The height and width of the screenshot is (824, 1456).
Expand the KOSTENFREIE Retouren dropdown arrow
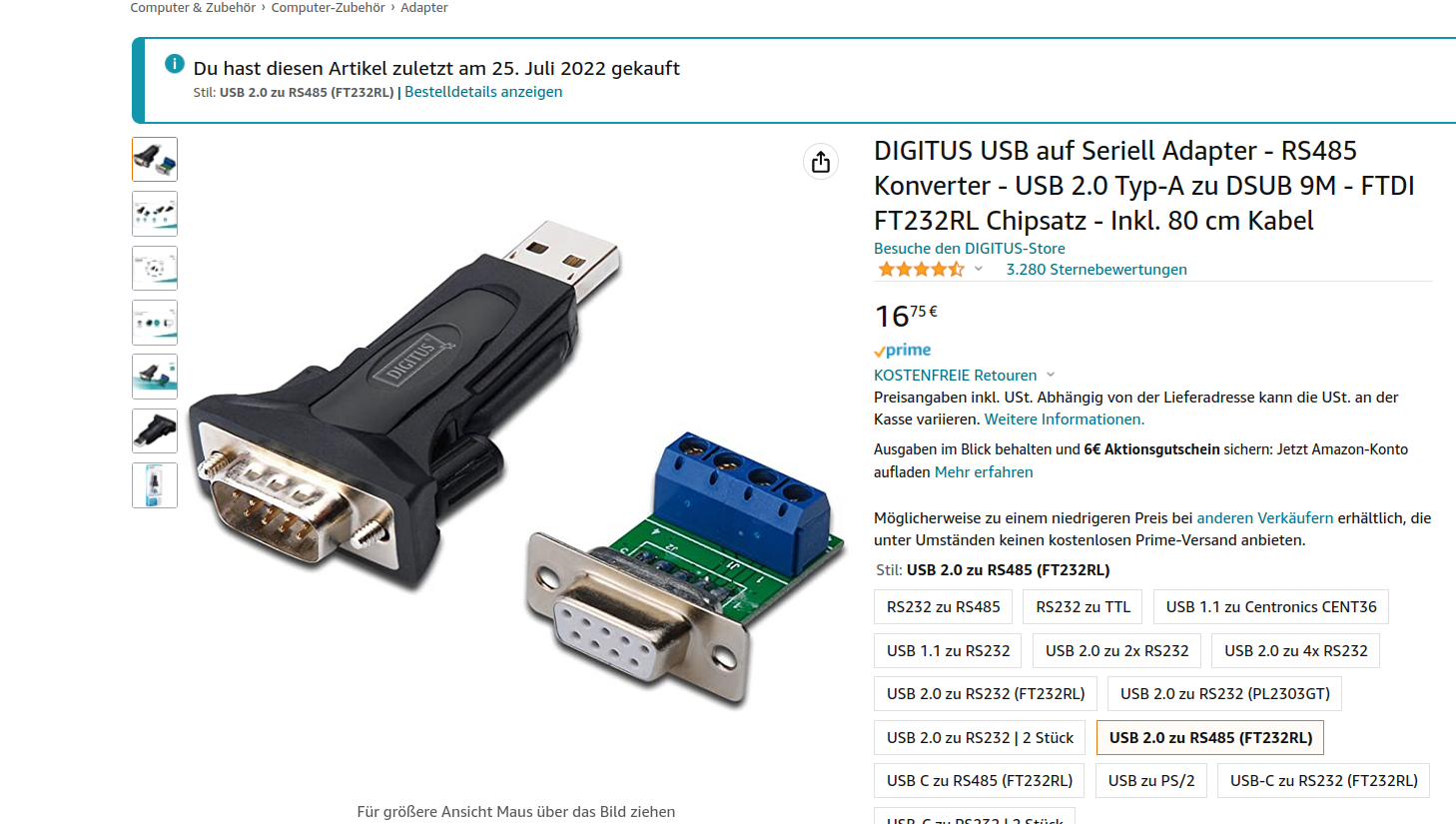click(1051, 376)
